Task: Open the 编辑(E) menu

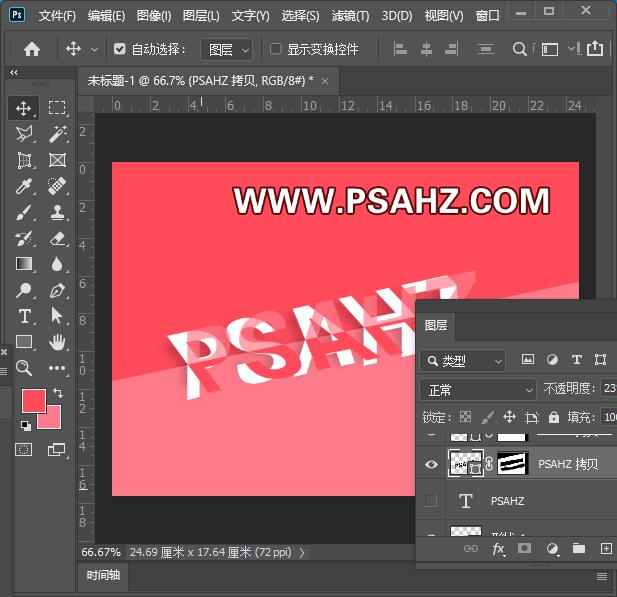Action: tap(106, 16)
